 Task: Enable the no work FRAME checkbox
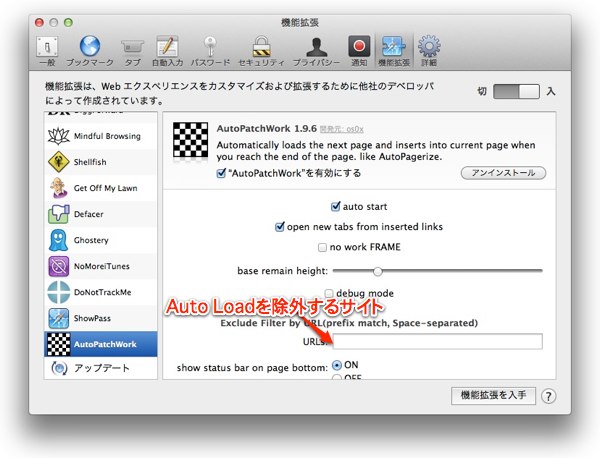coord(322,248)
